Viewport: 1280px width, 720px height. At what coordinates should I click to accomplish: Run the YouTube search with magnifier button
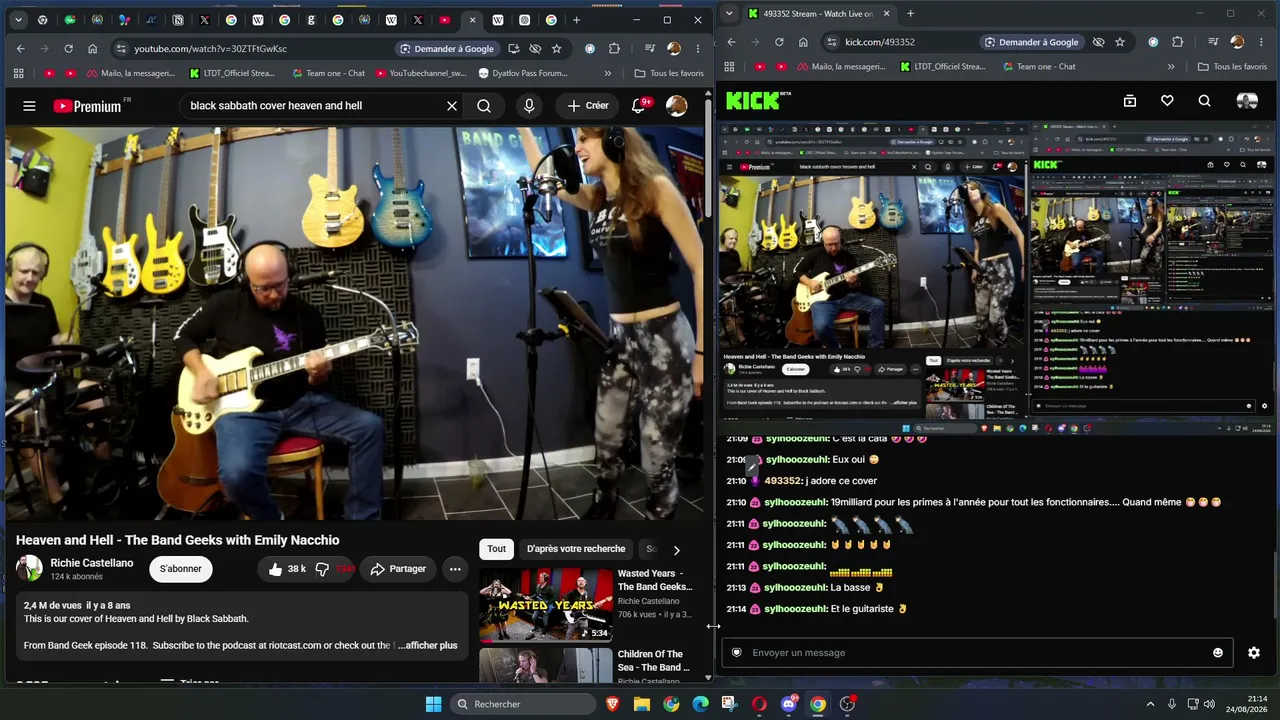point(484,106)
